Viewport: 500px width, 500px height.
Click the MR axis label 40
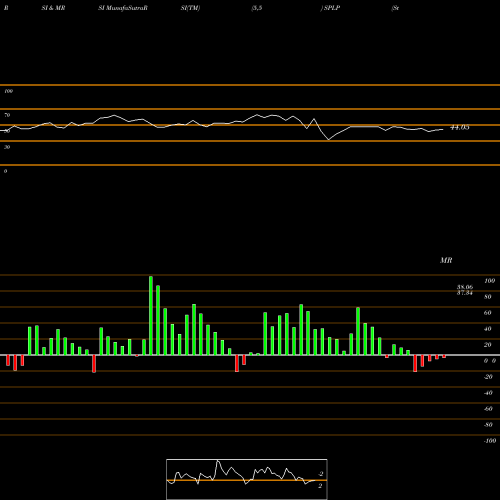click(488, 329)
